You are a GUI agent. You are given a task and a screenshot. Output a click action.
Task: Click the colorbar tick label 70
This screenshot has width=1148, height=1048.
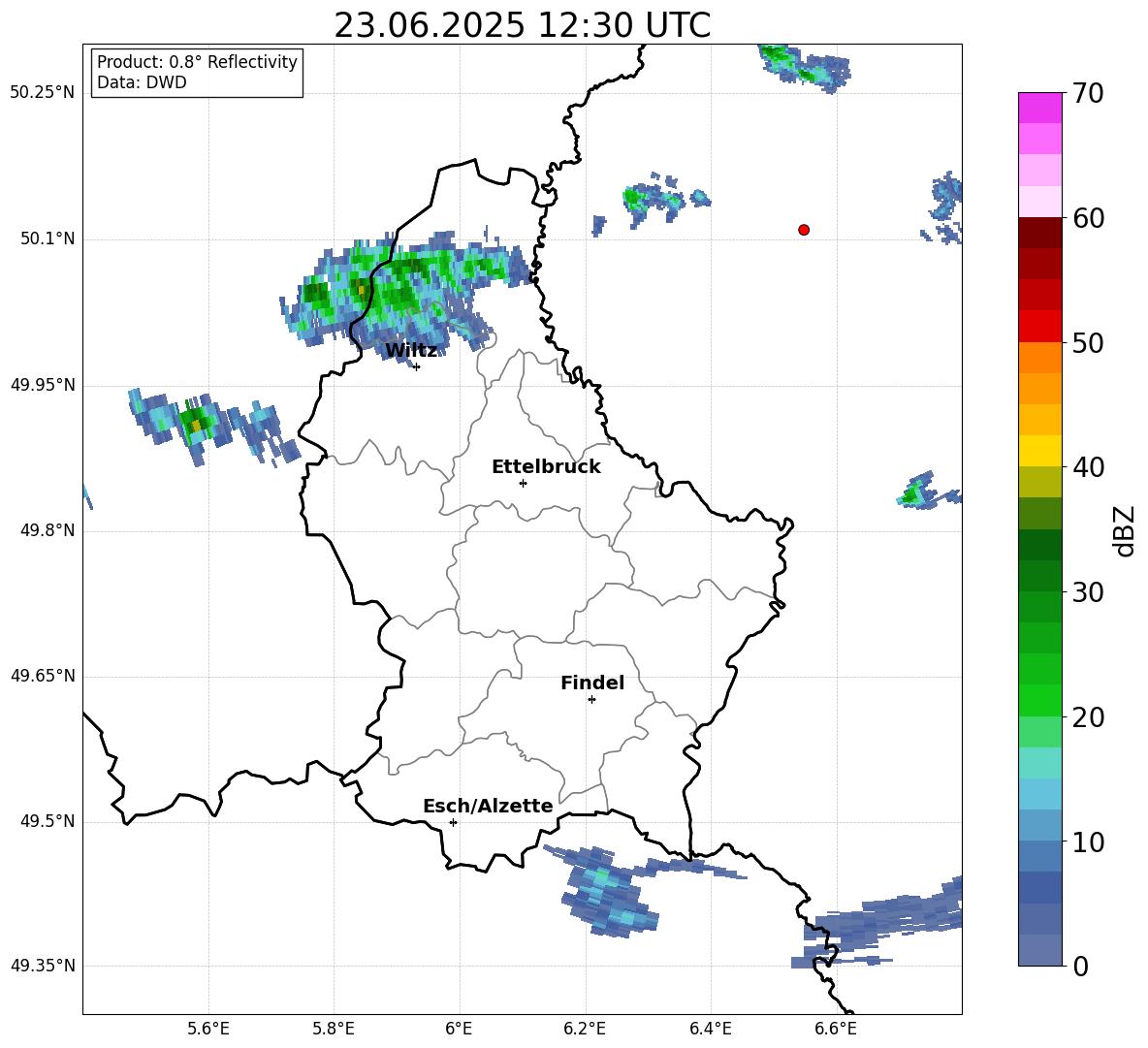coord(1088,94)
